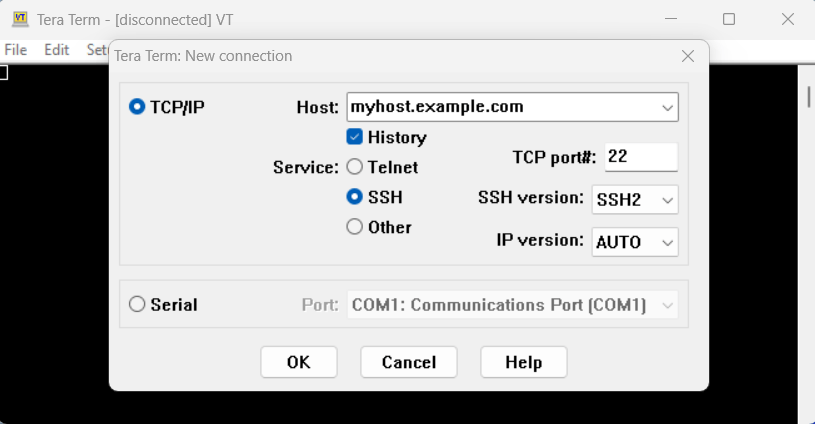815x424 pixels.
Task: Click the TCP port#: label
Action: point(554,157)
